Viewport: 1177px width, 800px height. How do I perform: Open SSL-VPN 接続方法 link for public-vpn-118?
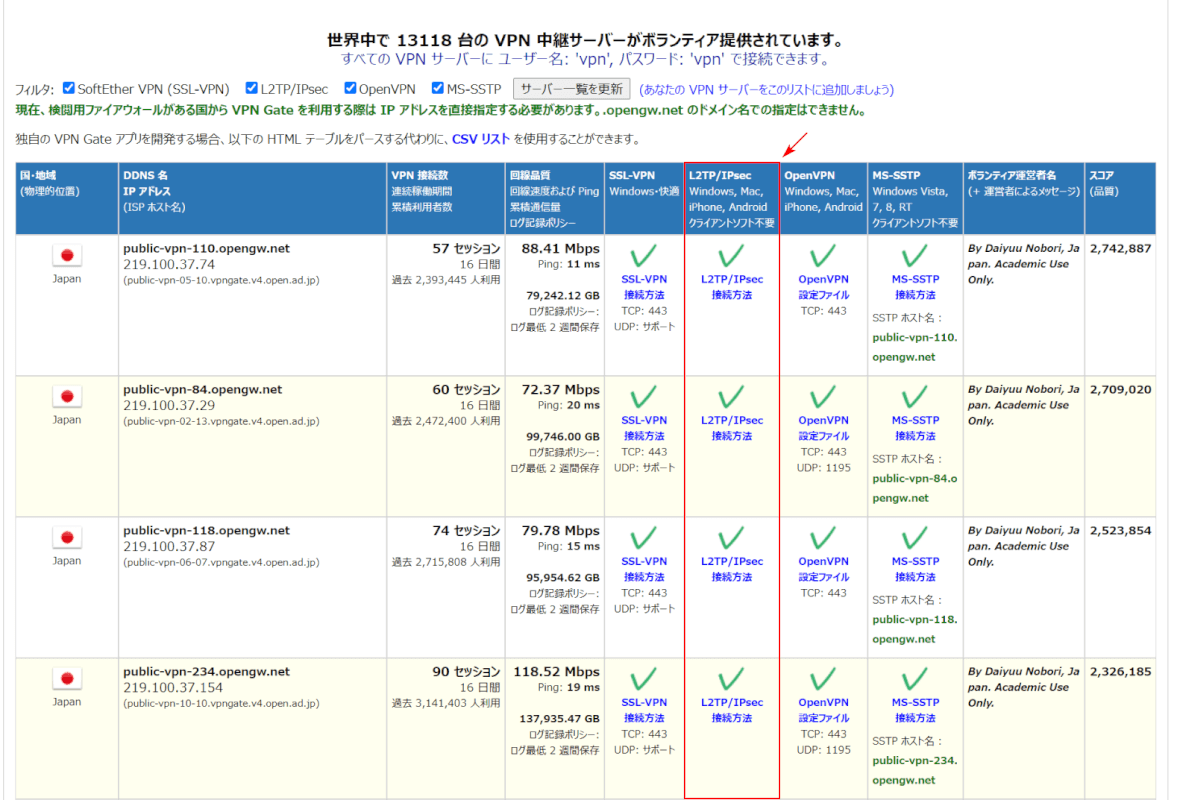(645, 569)
